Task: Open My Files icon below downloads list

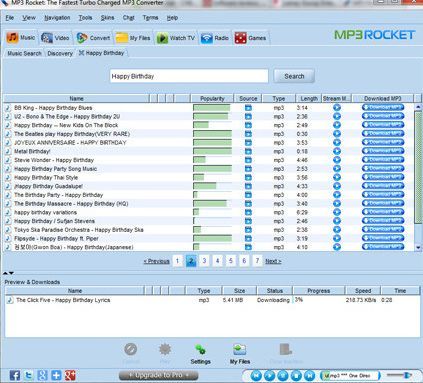Action: tap(240, 350)
